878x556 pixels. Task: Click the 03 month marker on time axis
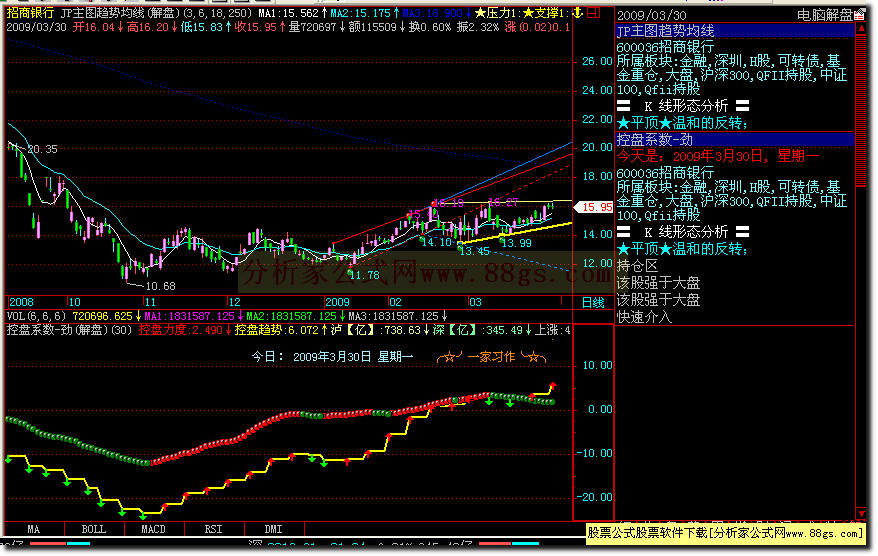point(475,302)
